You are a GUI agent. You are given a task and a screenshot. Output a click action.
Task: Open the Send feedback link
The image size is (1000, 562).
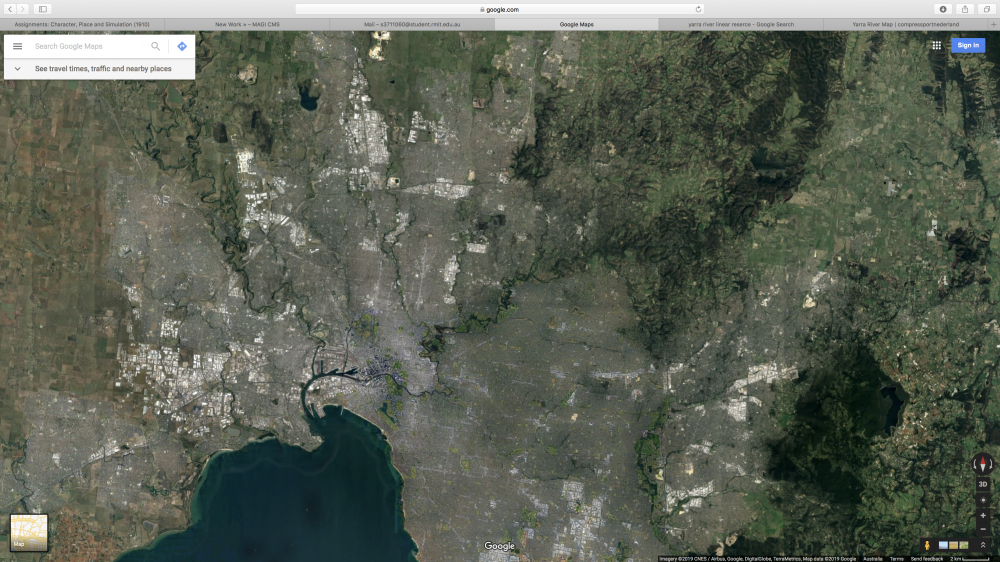pos(927,559)
